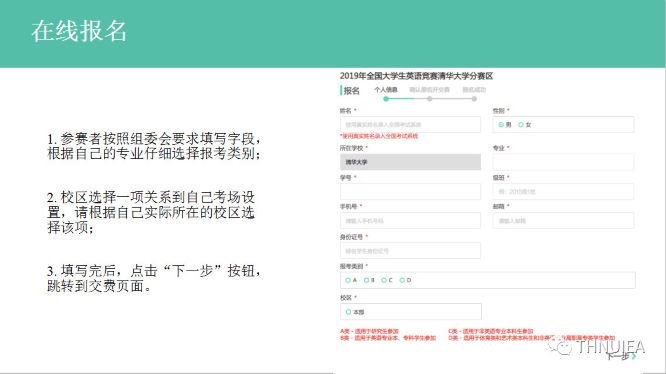Click the WeChat logo watermark
Image resolution: width=666 pixels, height=374 pixels.
pos(560,346)
